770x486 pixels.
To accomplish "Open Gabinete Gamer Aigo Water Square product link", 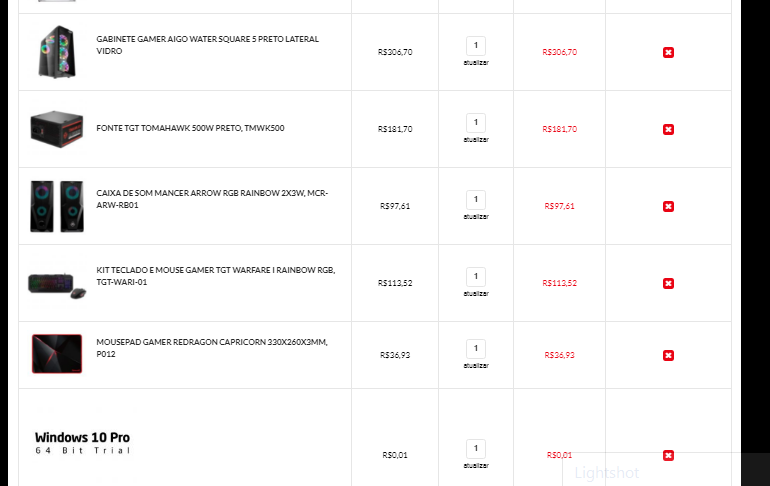I will click(207, 45).
